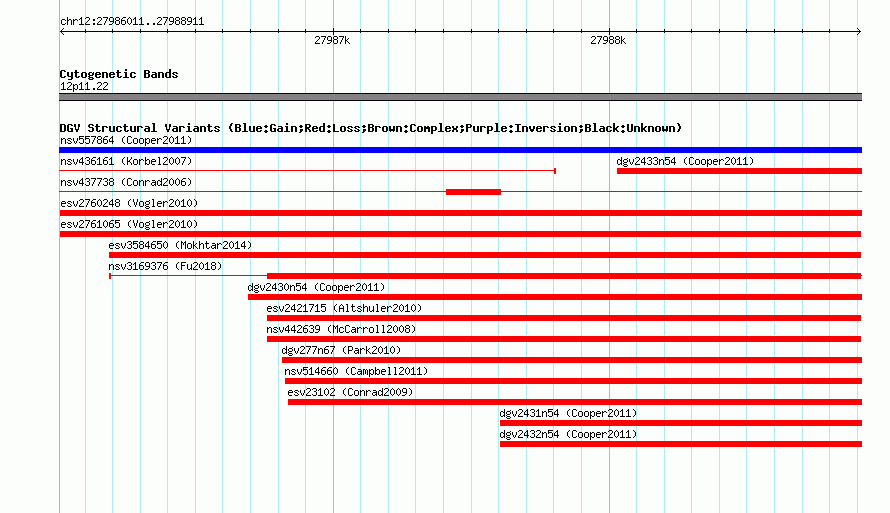Select the red bar under esv2760248
Screen dimensions: 890x513
tap(460, 213)
